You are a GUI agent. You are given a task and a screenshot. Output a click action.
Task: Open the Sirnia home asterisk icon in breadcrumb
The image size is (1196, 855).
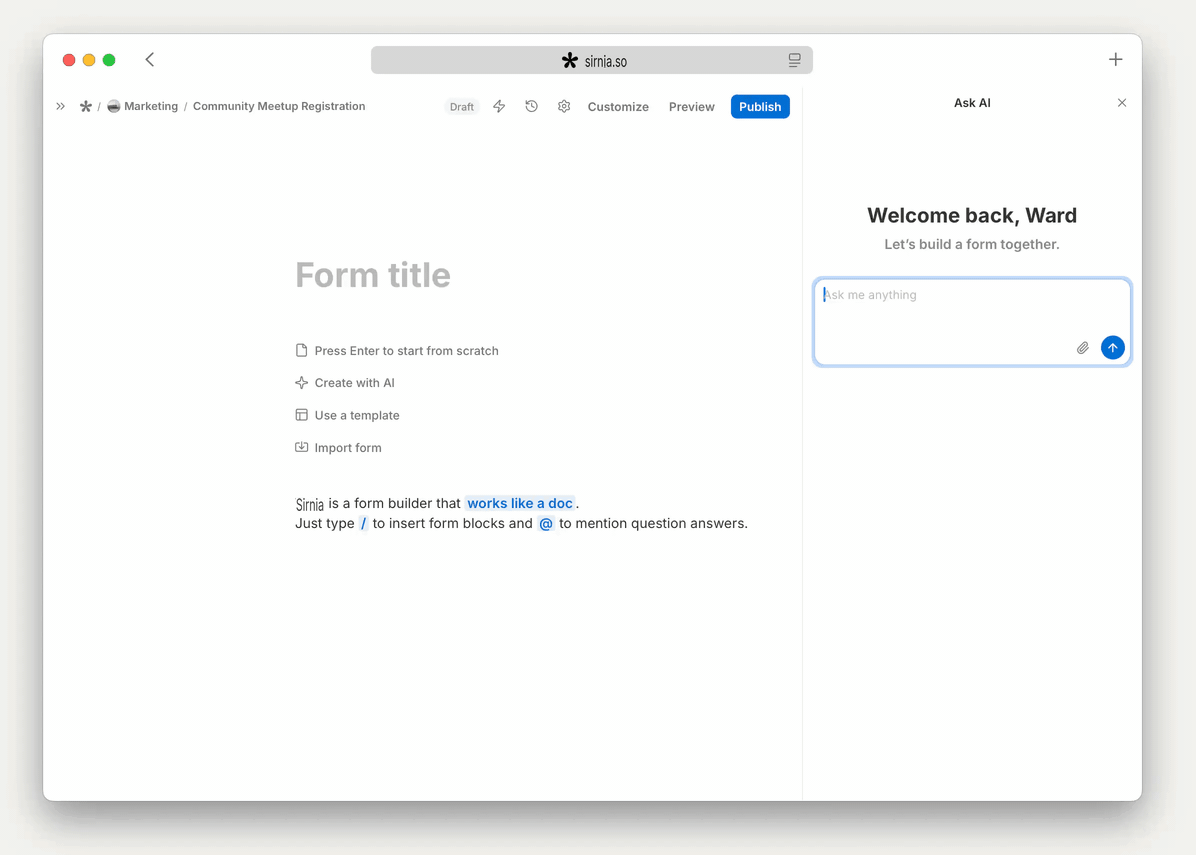[85, 107]
